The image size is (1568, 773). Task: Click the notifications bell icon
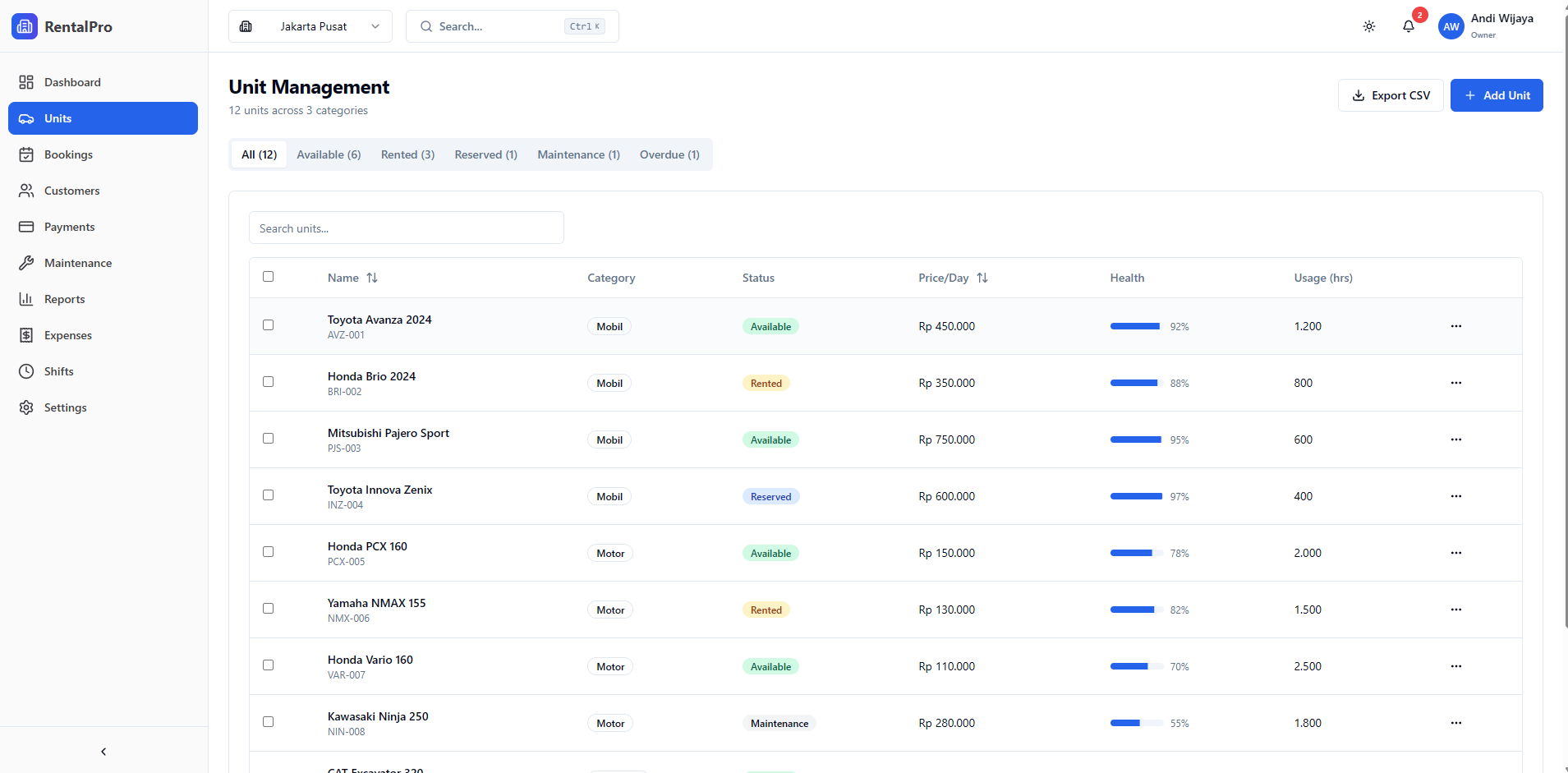pyautogui.click(x=1408, y=26)
